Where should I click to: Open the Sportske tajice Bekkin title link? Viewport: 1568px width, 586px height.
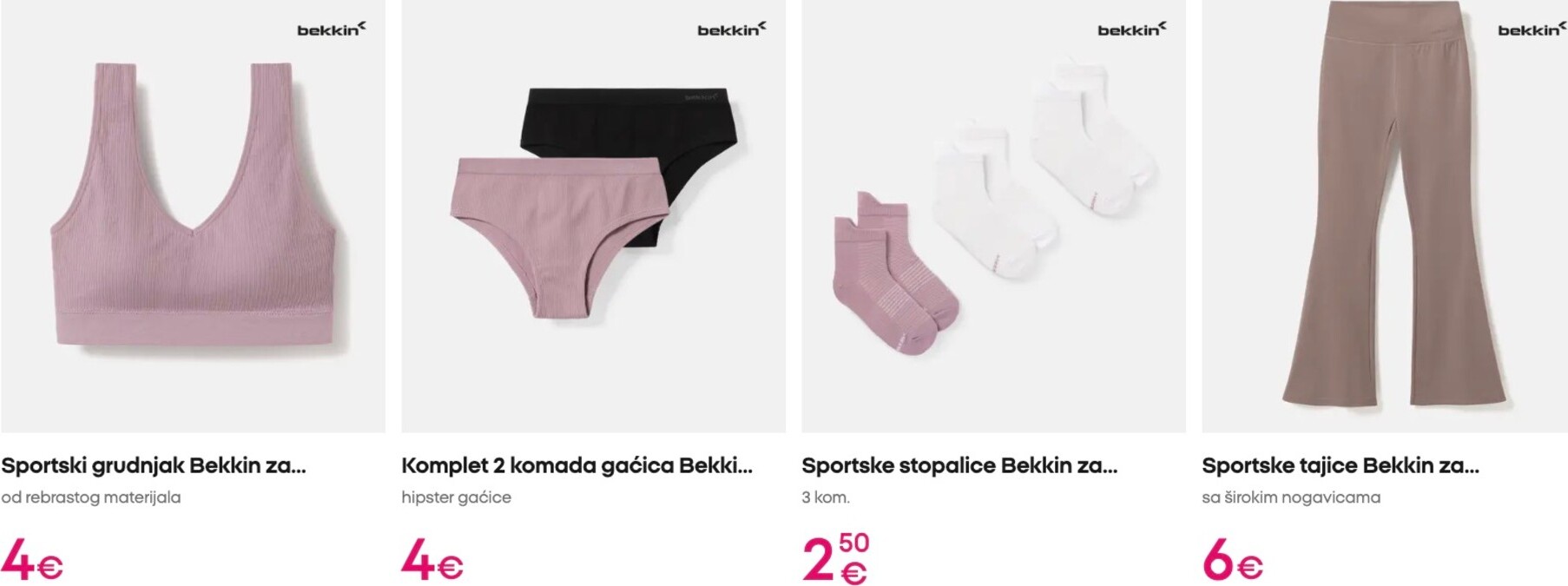point(1341,465)
